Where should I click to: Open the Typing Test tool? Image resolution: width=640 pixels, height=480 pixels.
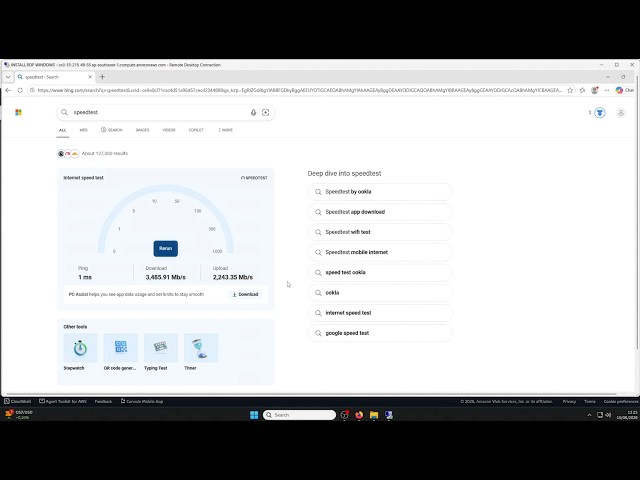(x=160, y=352)
